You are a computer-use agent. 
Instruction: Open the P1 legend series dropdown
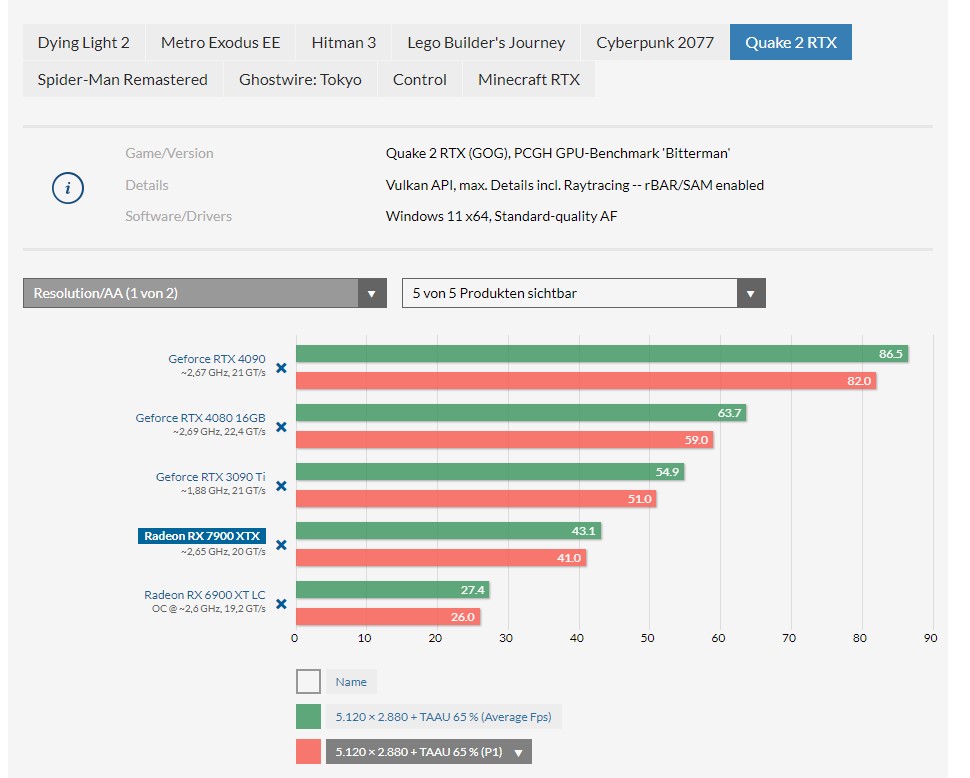click(429, 752)
